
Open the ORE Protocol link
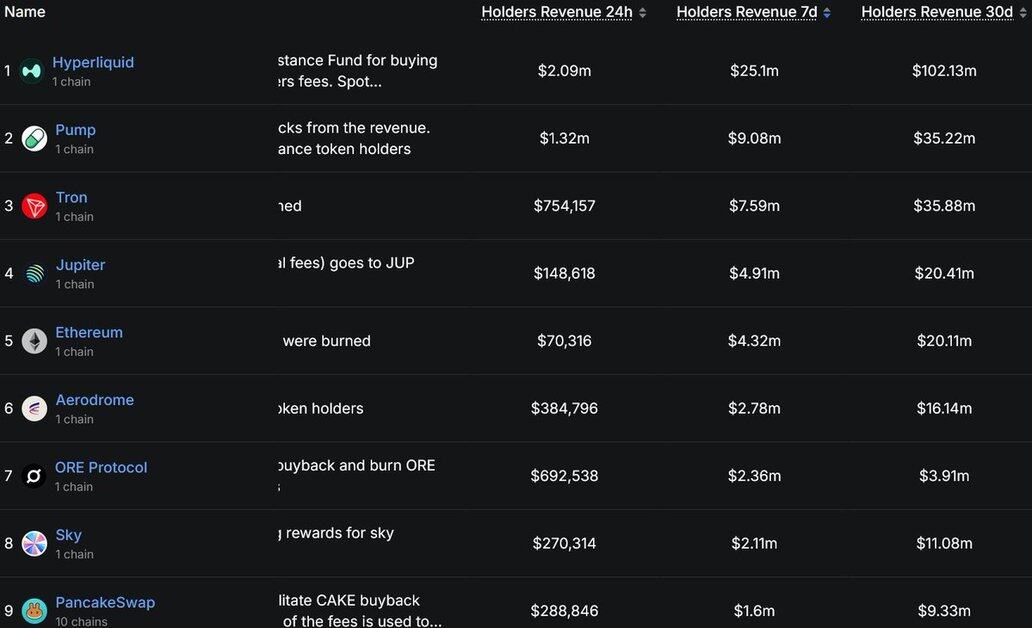coord(101,467)
